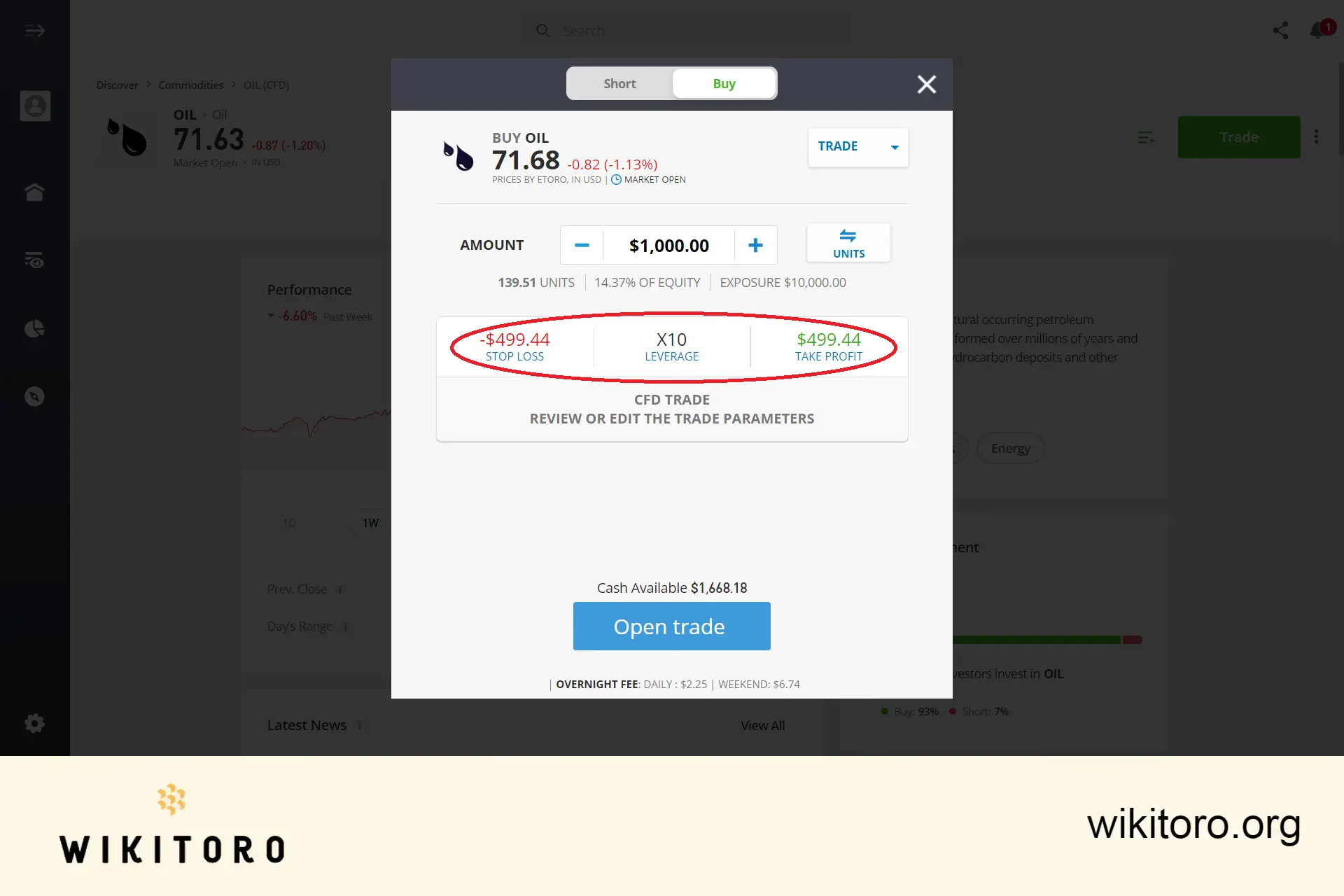The image size is (1344, 896).
Task: Edit the $1,000.00 amount input field
Action: click(668, 244)
